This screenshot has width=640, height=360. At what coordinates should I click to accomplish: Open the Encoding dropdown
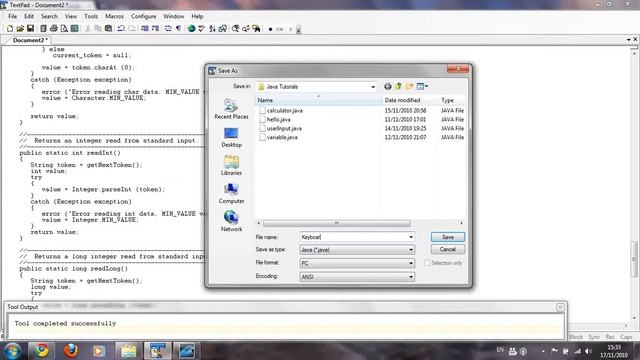[x=411, y=277]
